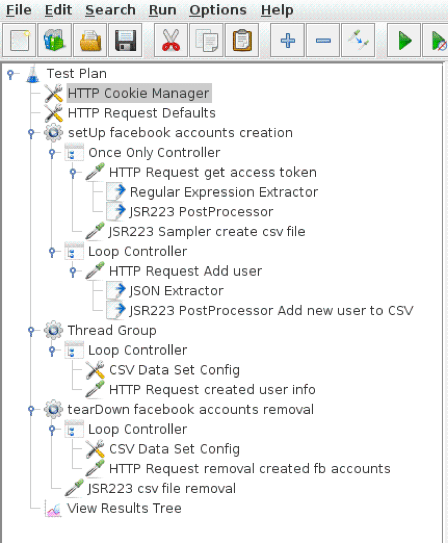
Task: Click the Paste clipboard icon
Action: (x=242, y=41)
